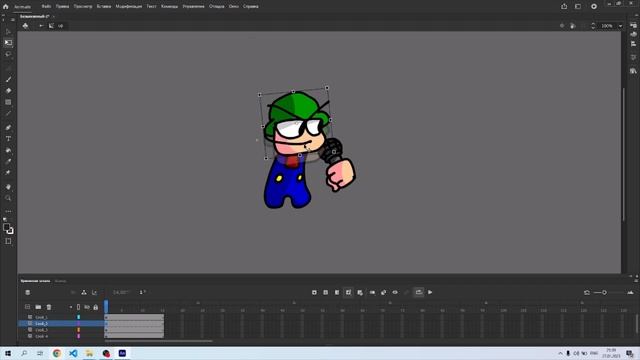Play the animation in timeline
The image size is (640, 360).
click(430, 292)
